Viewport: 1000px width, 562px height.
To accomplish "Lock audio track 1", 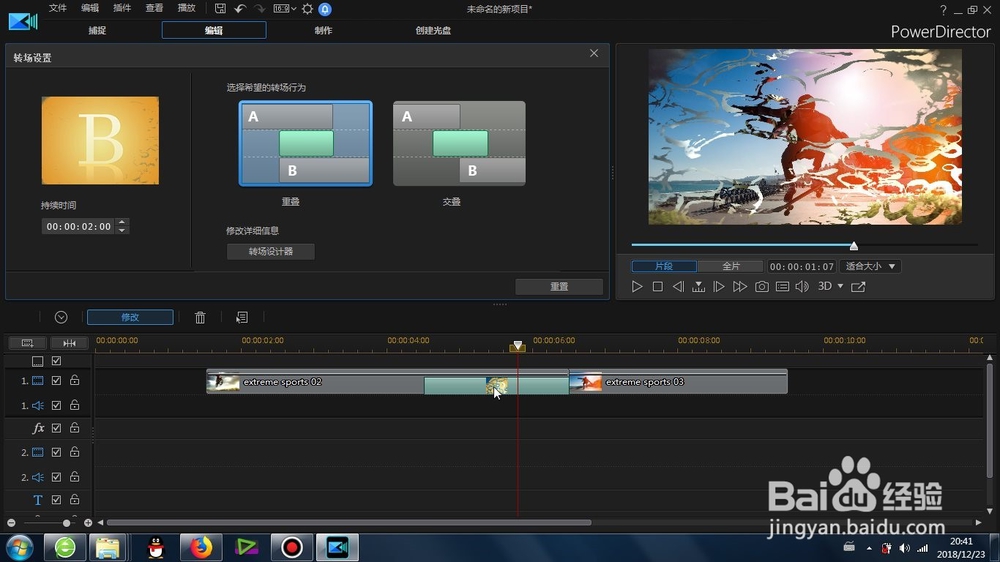I will 75,405.
